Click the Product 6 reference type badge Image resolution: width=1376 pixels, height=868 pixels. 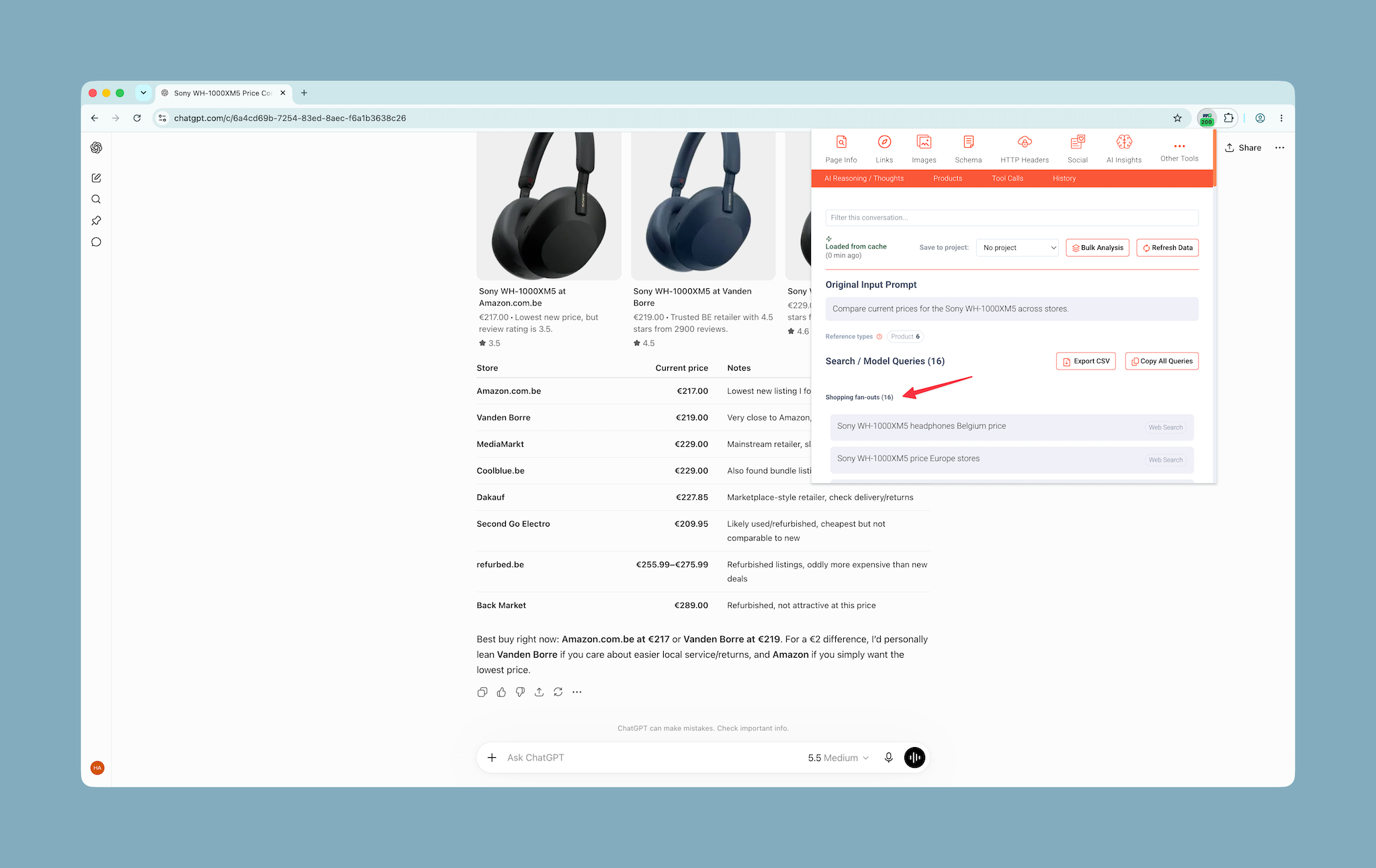[x=905, y=337]
